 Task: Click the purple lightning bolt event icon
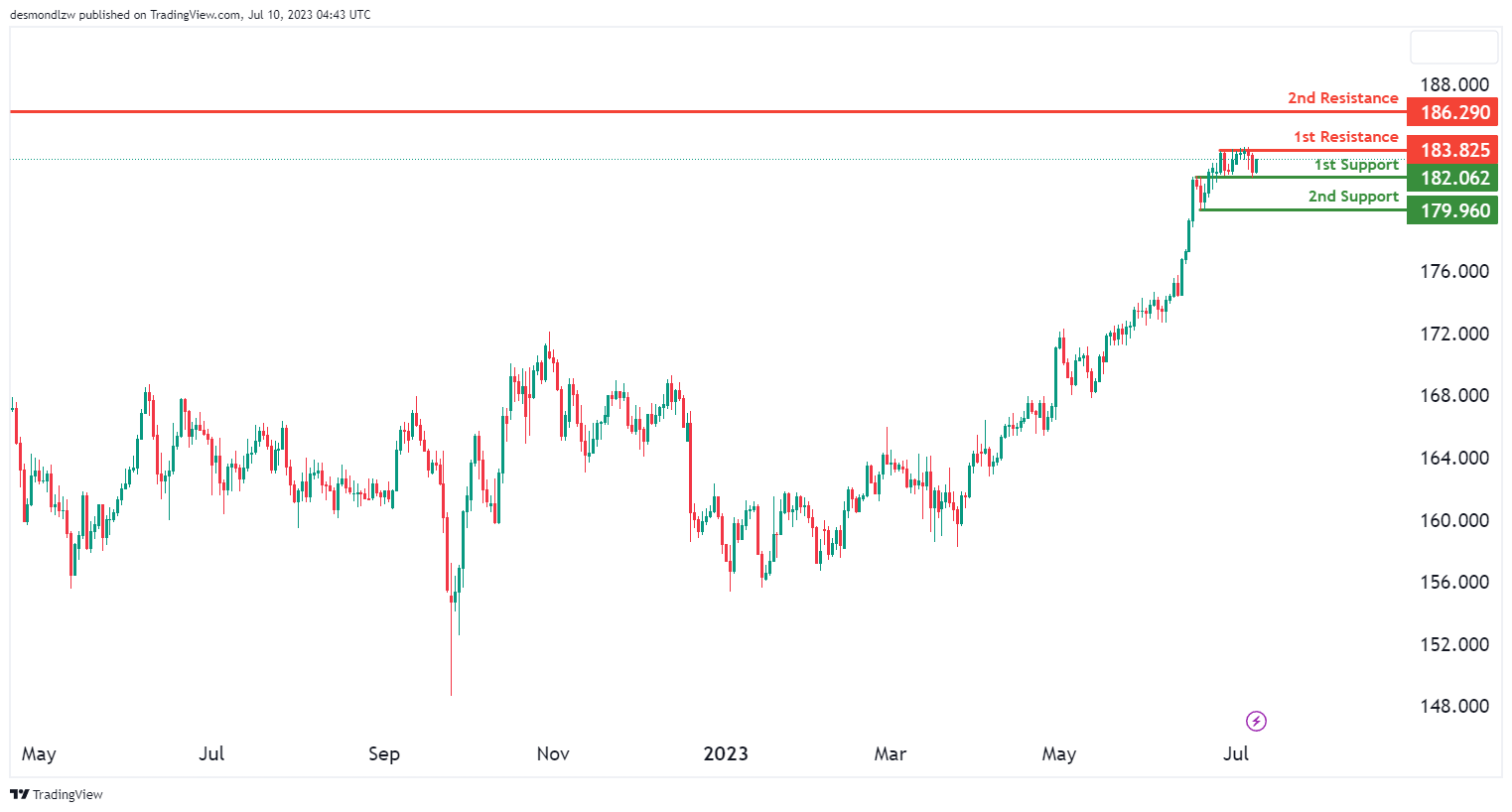pos(1256,721)
